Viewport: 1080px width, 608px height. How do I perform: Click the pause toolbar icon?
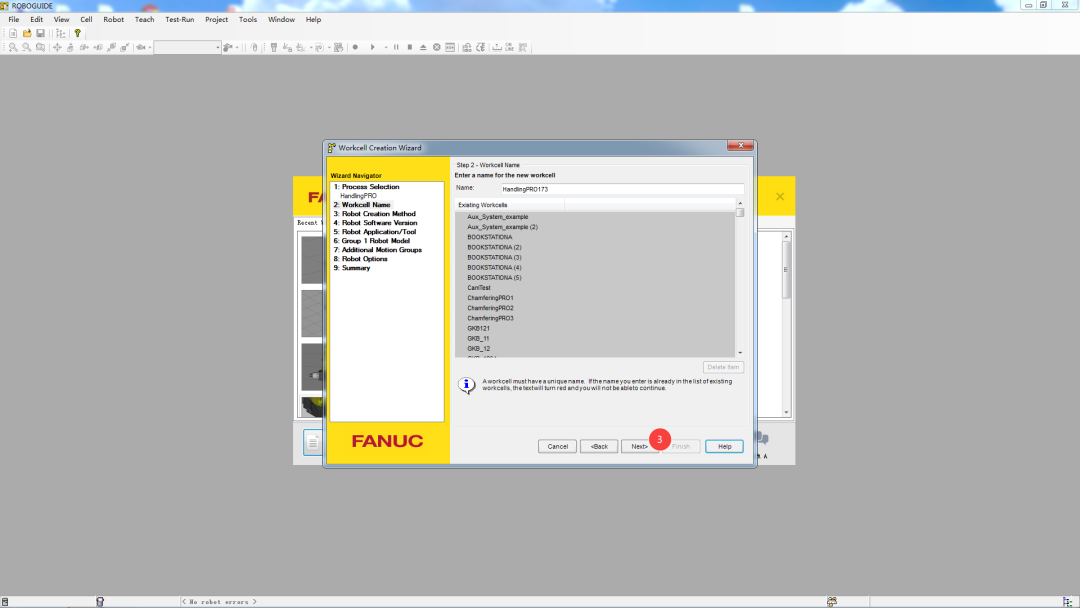396,48
